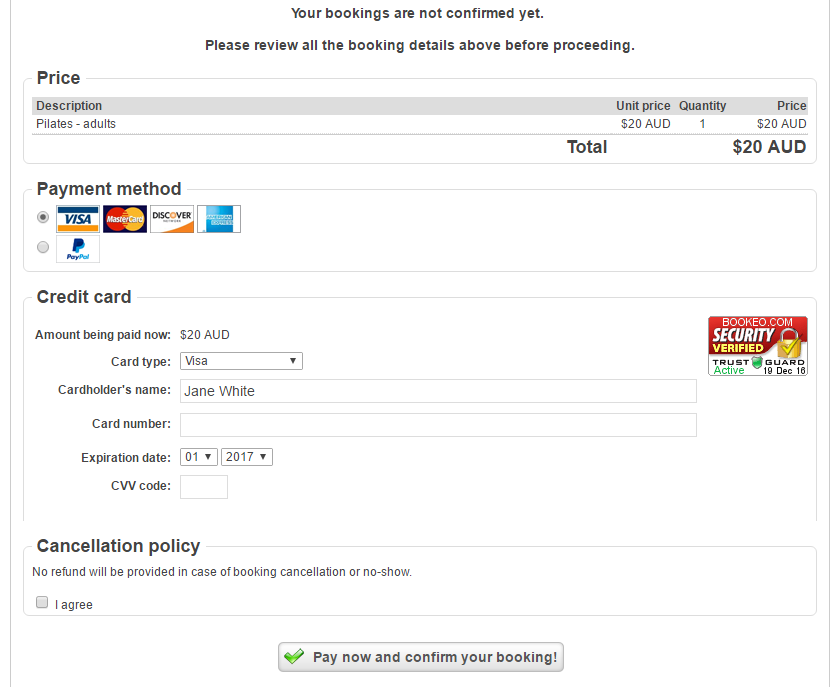The width and height of the screenshot is (837, 687).
Task: Click into the Card number field
Action: [438, 425]
